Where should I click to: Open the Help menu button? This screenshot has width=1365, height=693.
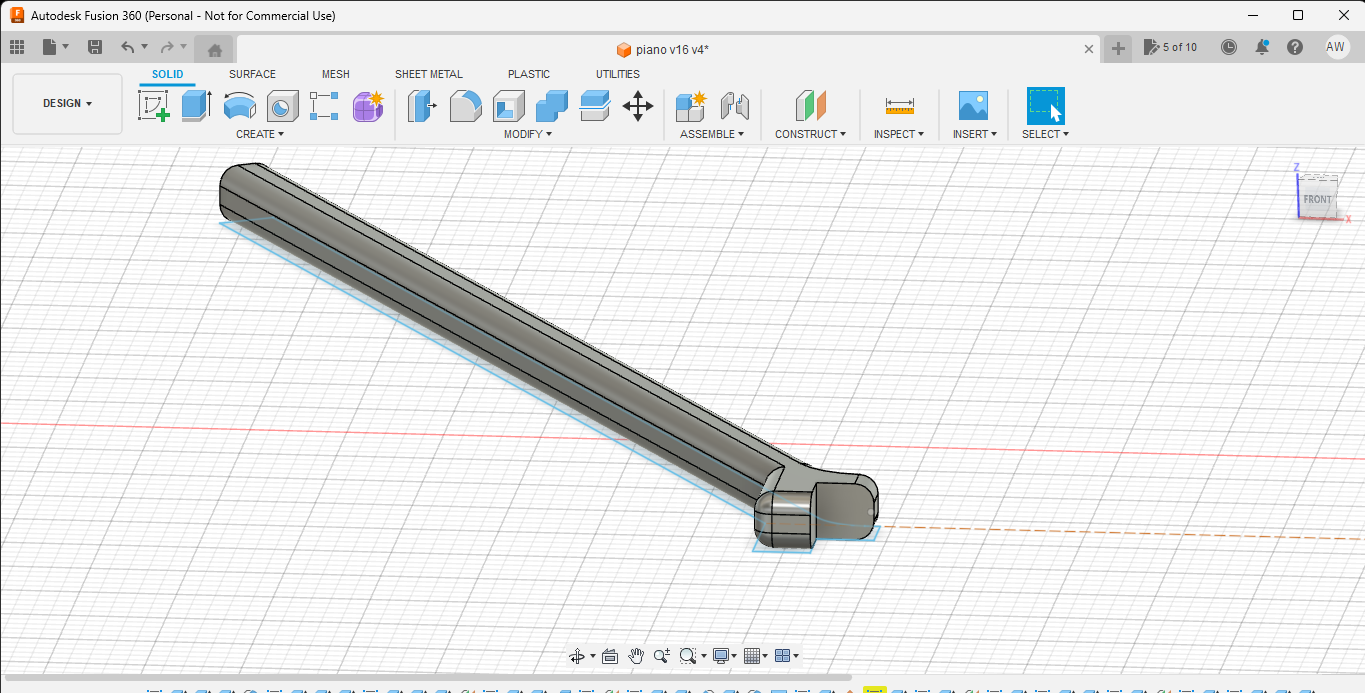1295,47
